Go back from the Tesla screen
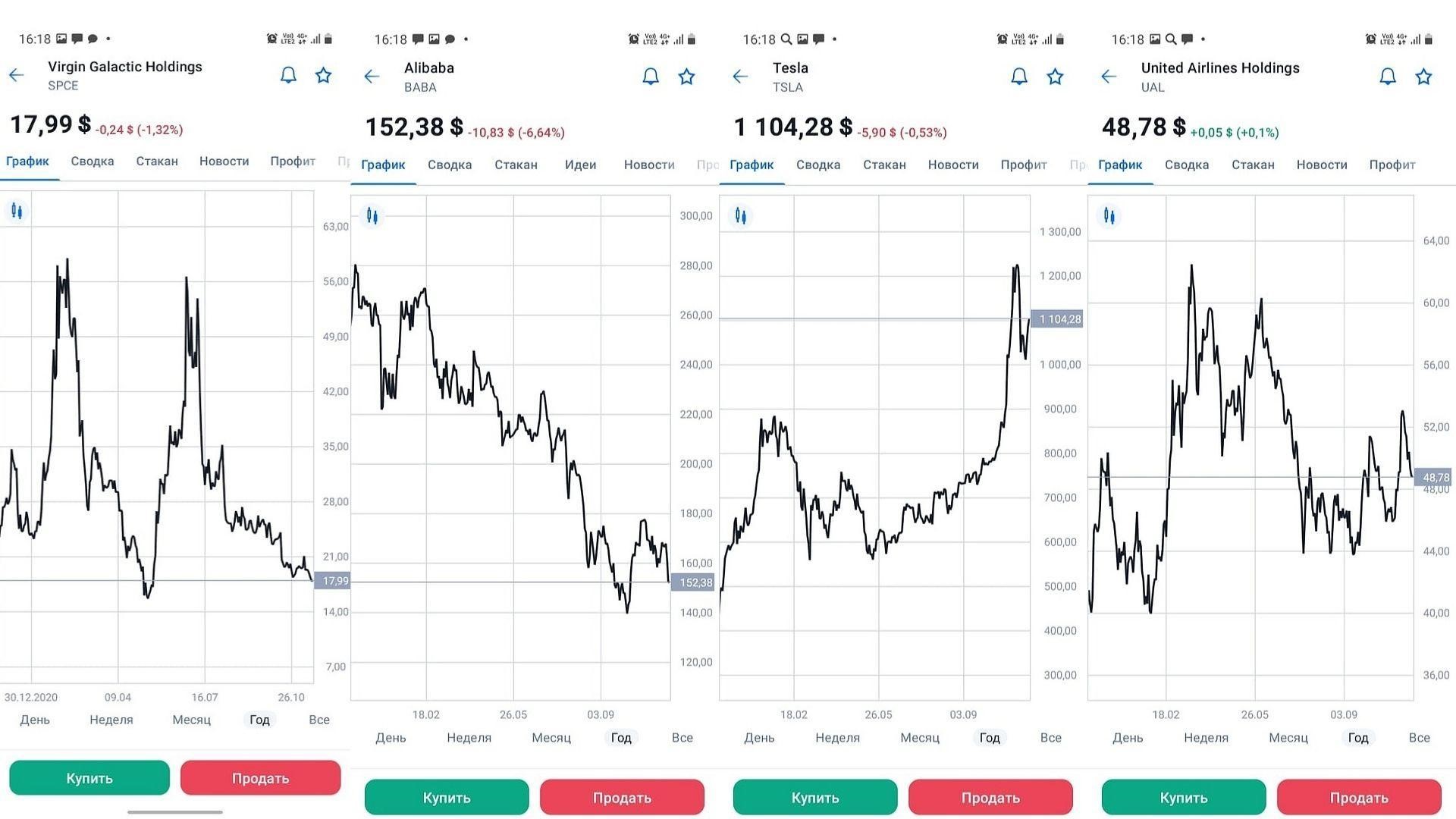1456x819 pixels. click(x=741, y=77)
